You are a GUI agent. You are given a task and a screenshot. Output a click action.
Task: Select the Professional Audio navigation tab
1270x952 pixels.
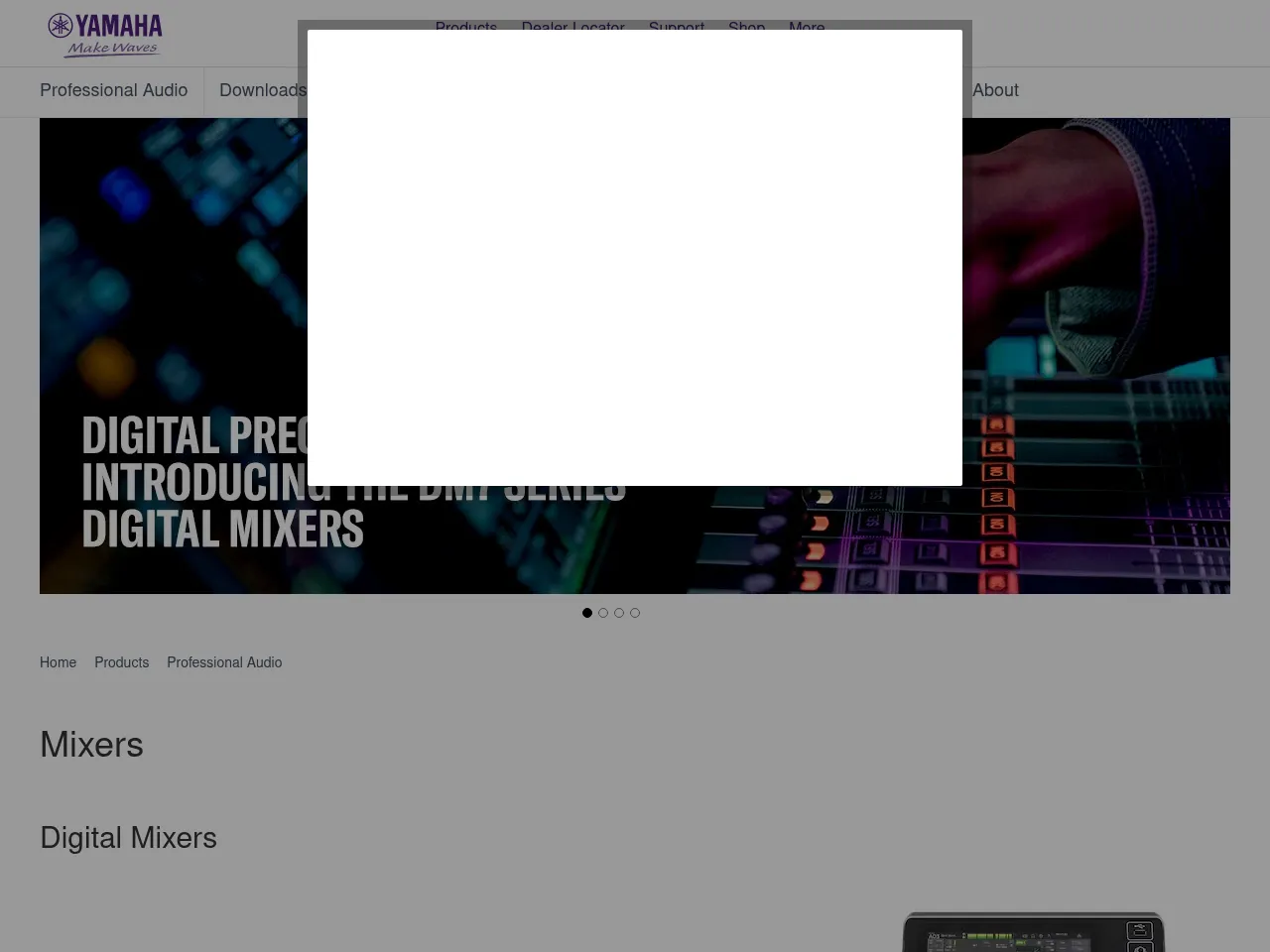113,90
